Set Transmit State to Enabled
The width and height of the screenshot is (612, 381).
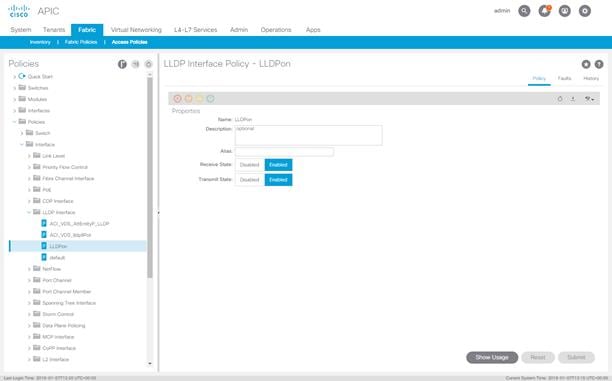point(278,180)
